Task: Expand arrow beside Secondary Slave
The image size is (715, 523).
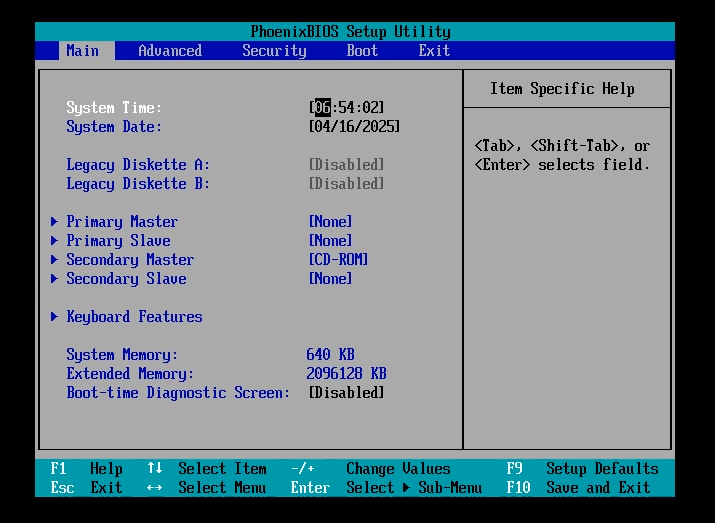Action: tap(54, 279)
